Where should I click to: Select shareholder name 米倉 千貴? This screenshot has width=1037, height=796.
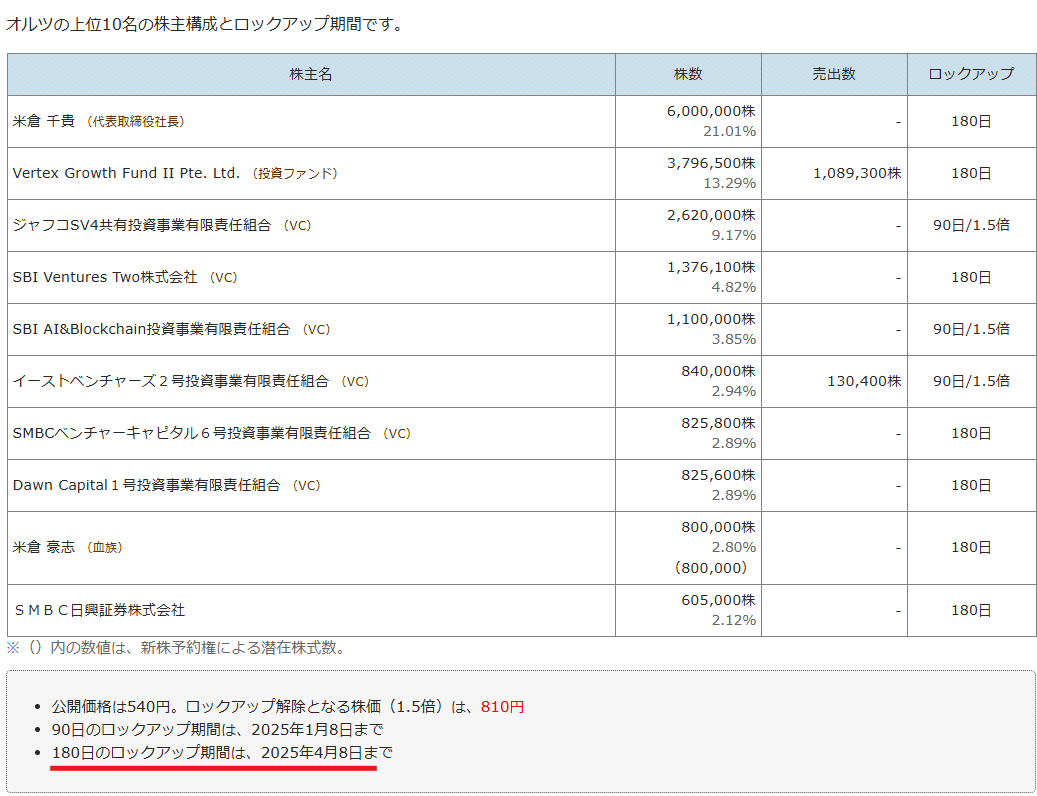coord(44,122)
